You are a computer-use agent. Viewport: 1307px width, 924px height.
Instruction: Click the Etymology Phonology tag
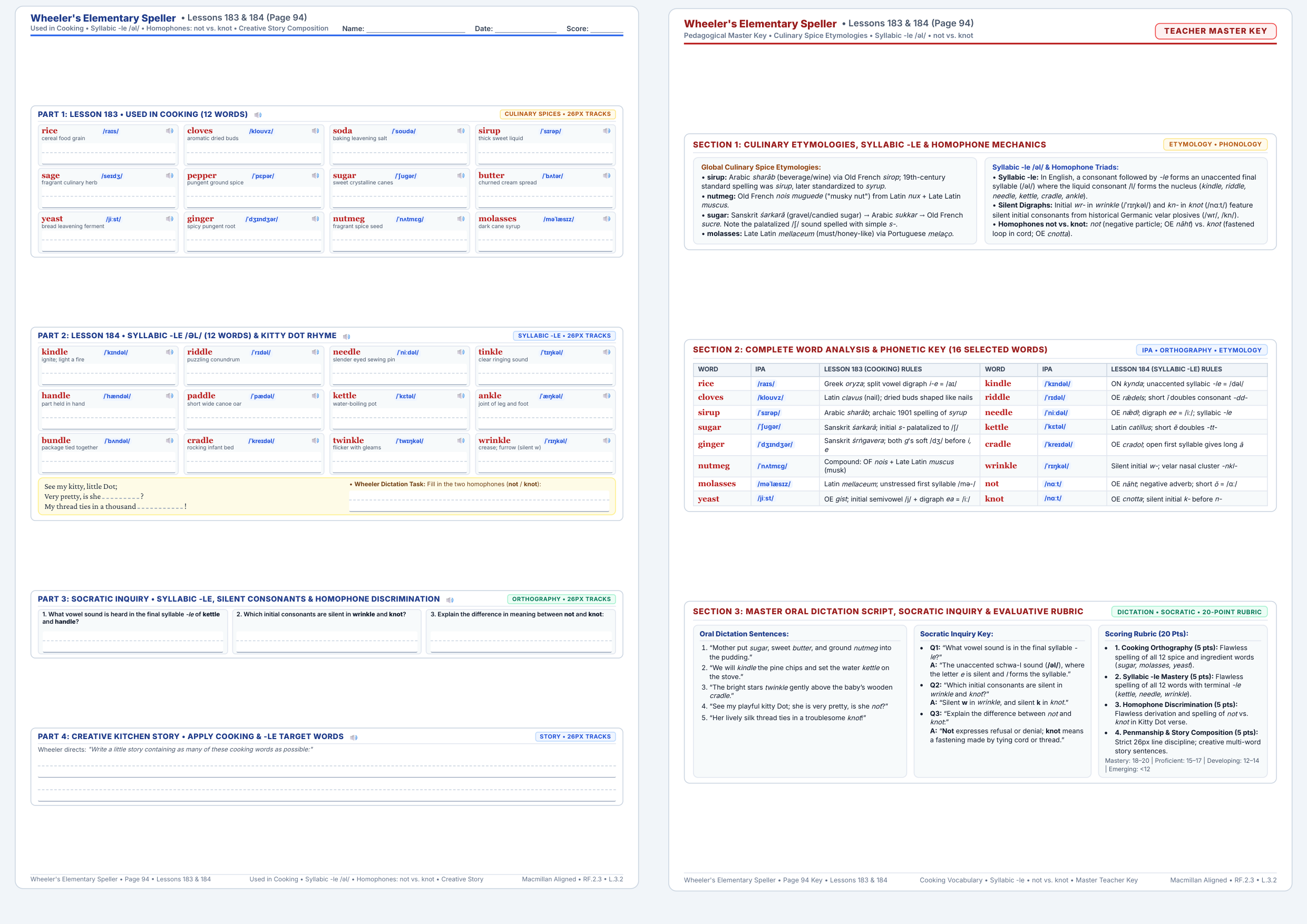pyautogui.click(x=1215, y=144)
